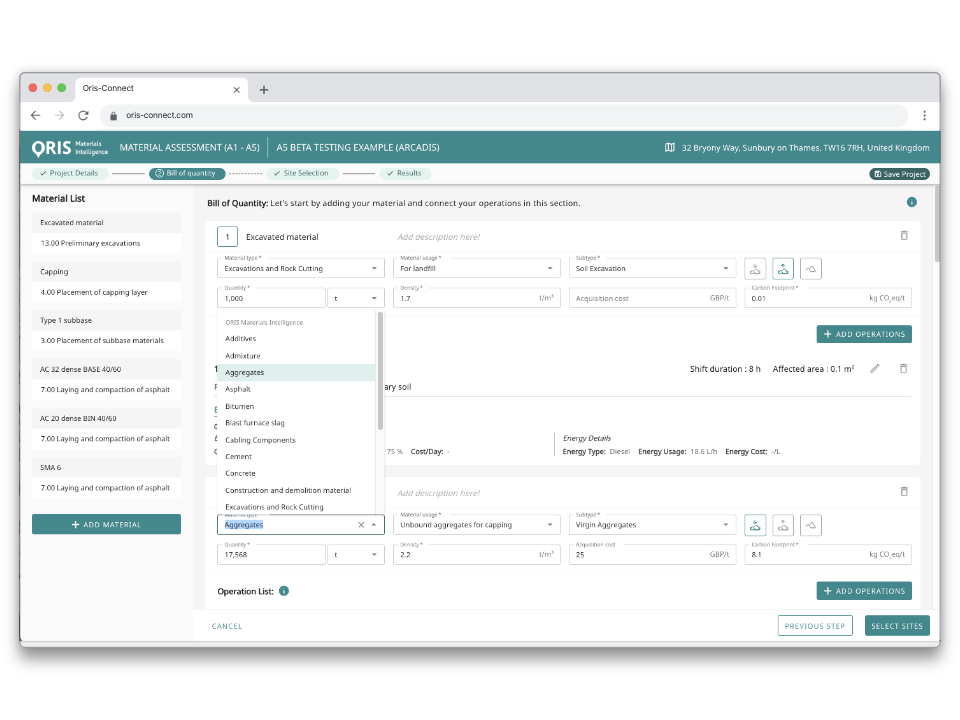
Task: Toggle the stockpile option in the Aggregates row
Action: 811,524
